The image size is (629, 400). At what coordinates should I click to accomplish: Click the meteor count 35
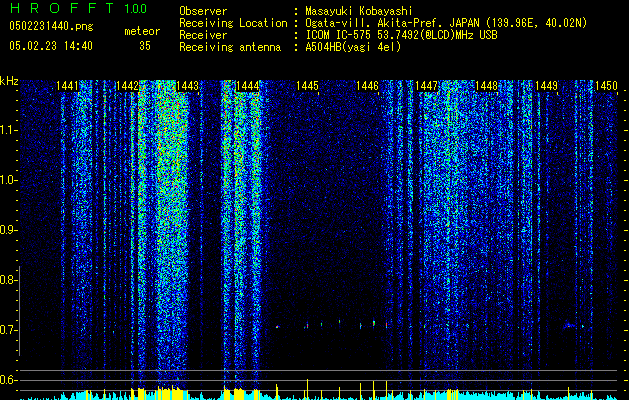(x=145, y=46)
